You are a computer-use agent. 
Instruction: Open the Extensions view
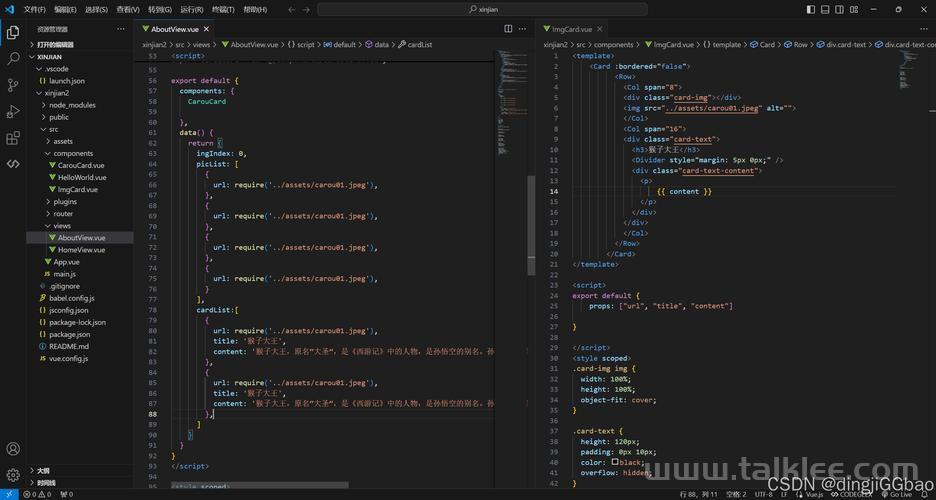click(13, 138)
